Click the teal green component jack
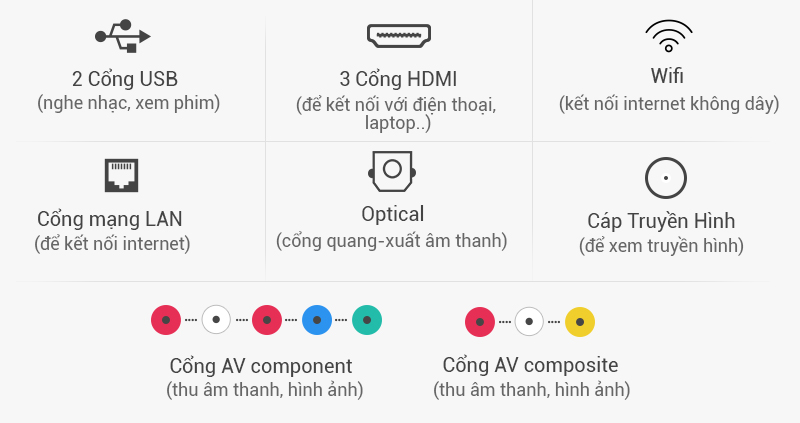The height and width of the screenshot is (423, 800). 367,320
